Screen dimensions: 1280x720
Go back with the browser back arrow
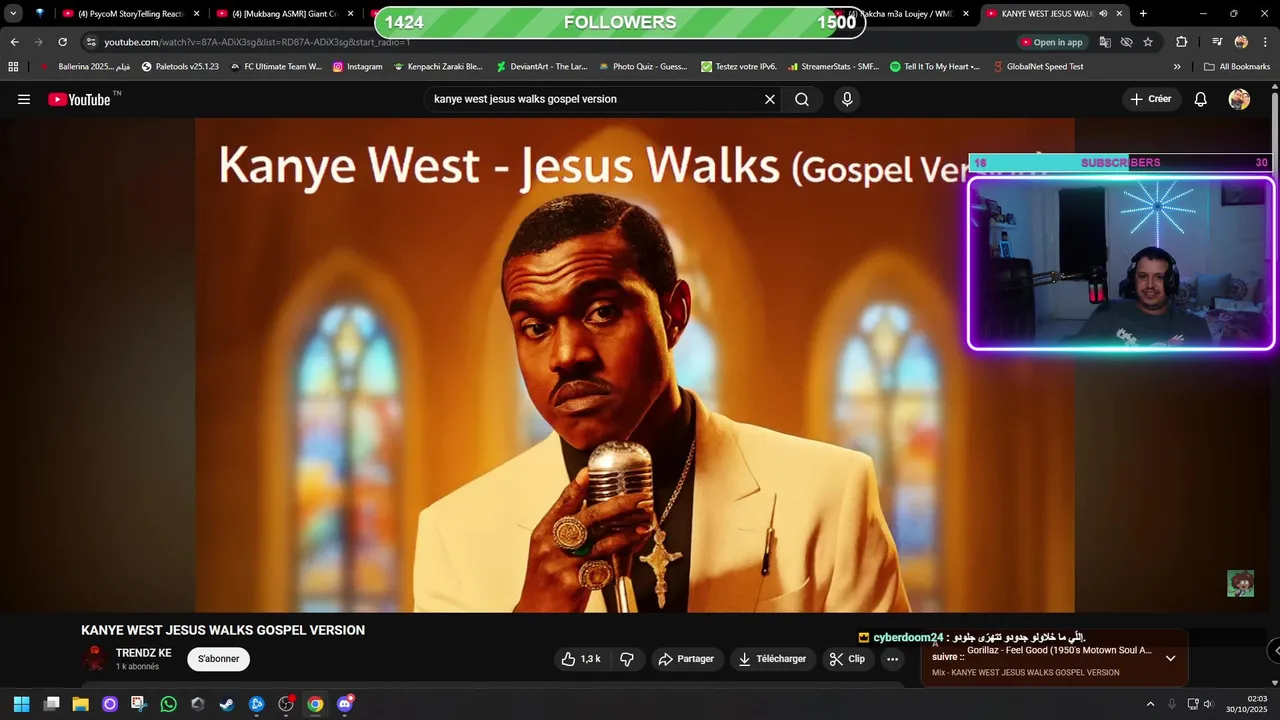pyautogui.click(x=14, y=42)
